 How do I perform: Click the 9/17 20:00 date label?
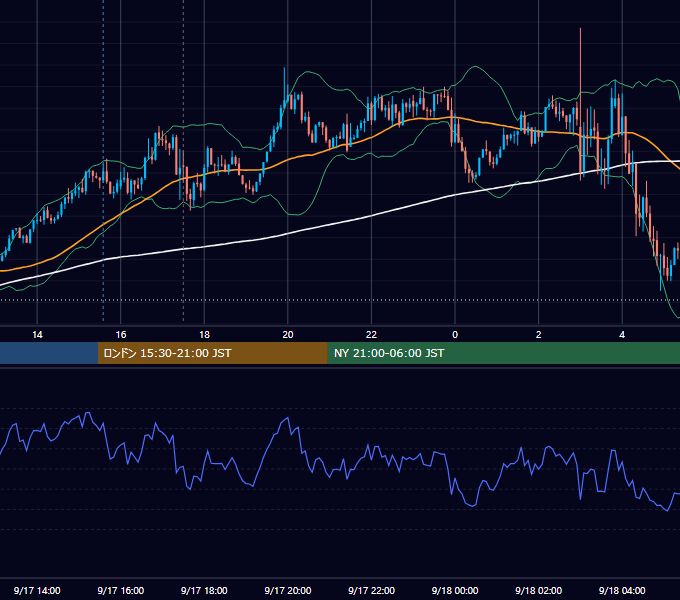click(288, 590)
